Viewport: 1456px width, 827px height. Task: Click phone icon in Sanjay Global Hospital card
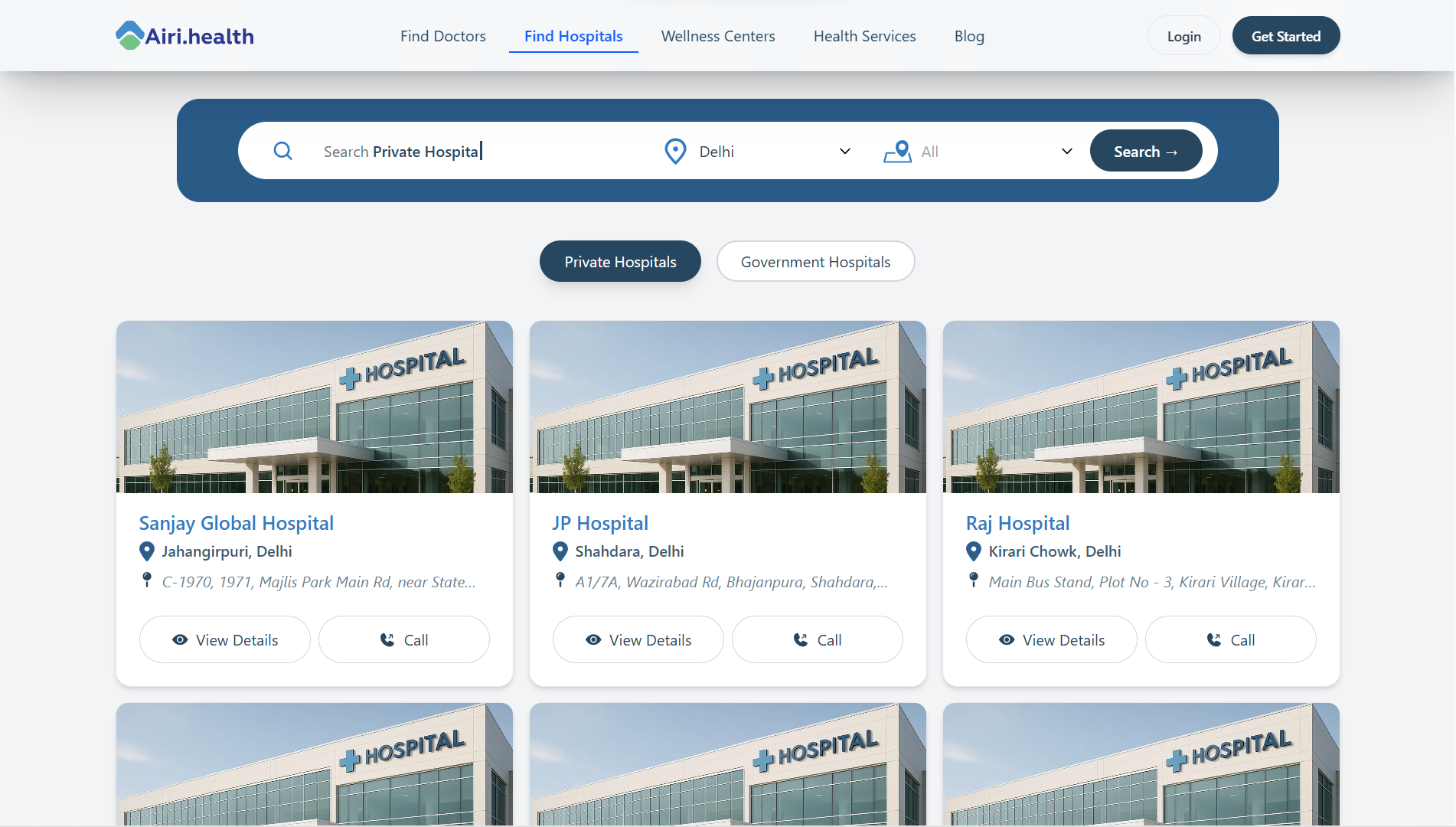pyautogui.click(x=387, y=639)
